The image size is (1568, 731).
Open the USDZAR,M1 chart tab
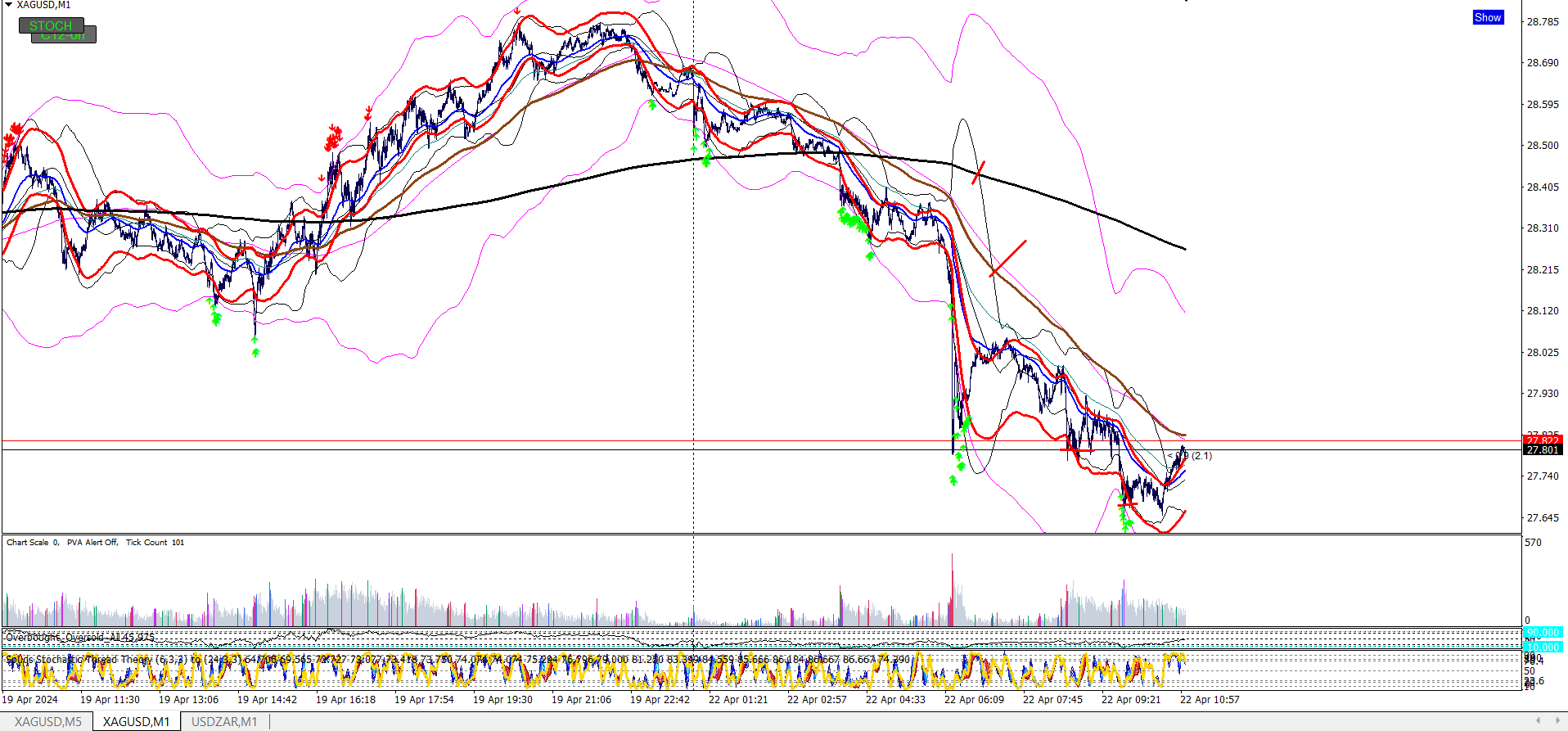click(x=224, y=721)
